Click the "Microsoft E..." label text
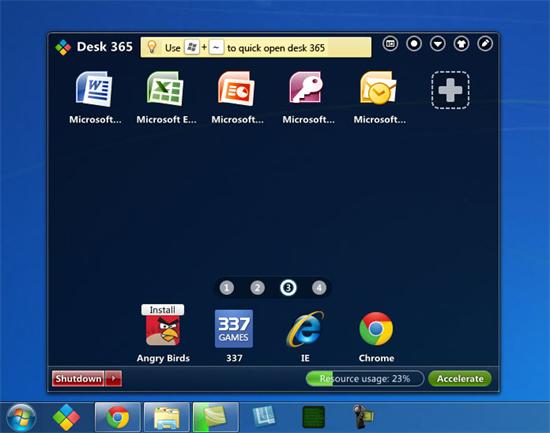 (x=166, y=120)
